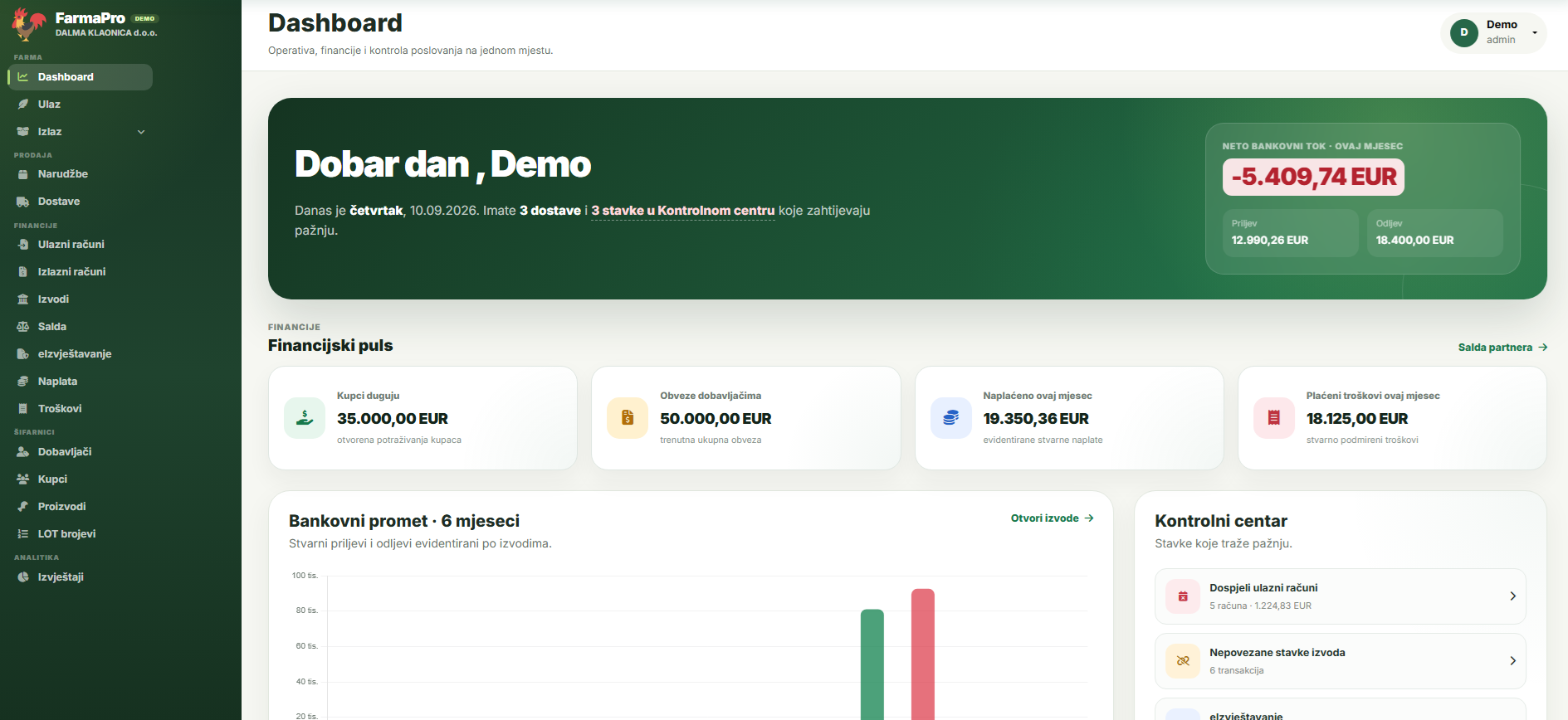Click the 5 računa · 1.224,83 EUR text

1260,606
